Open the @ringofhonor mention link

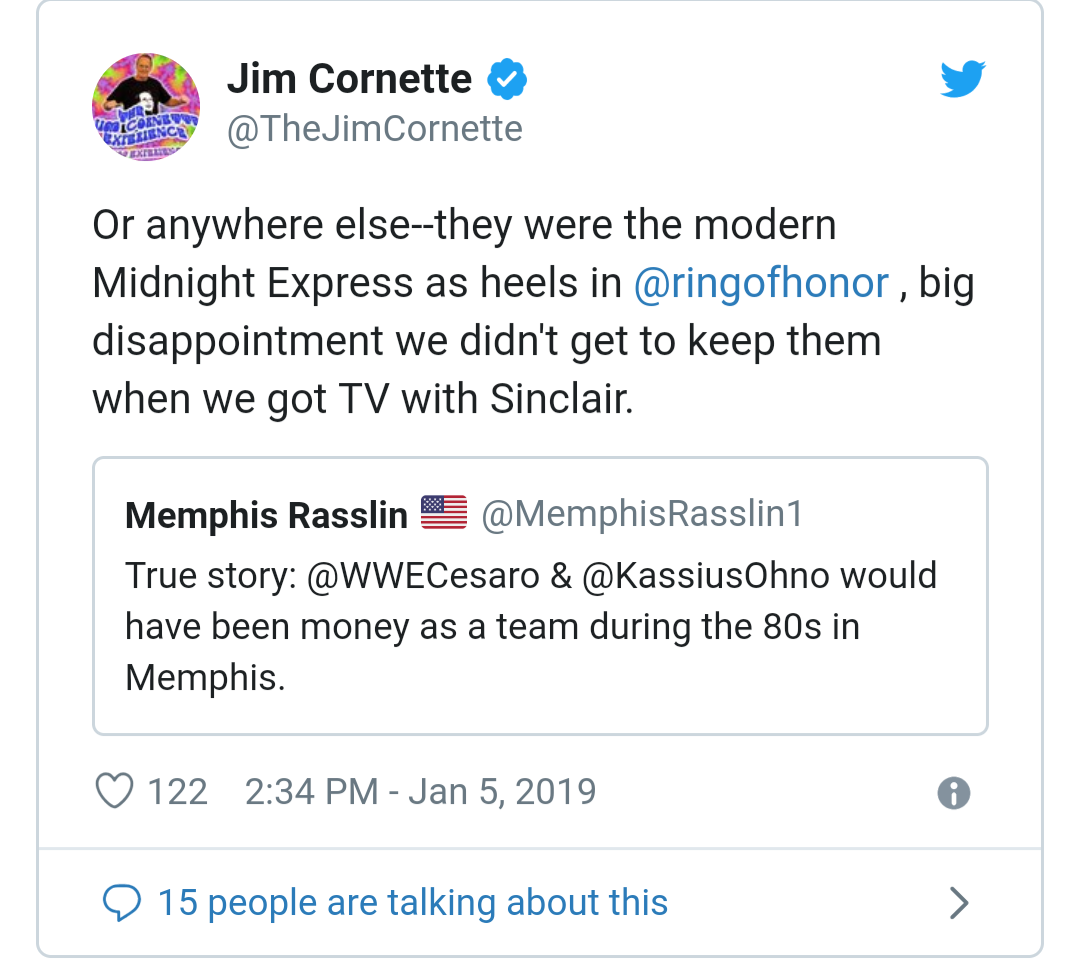[x=761, y=283]
